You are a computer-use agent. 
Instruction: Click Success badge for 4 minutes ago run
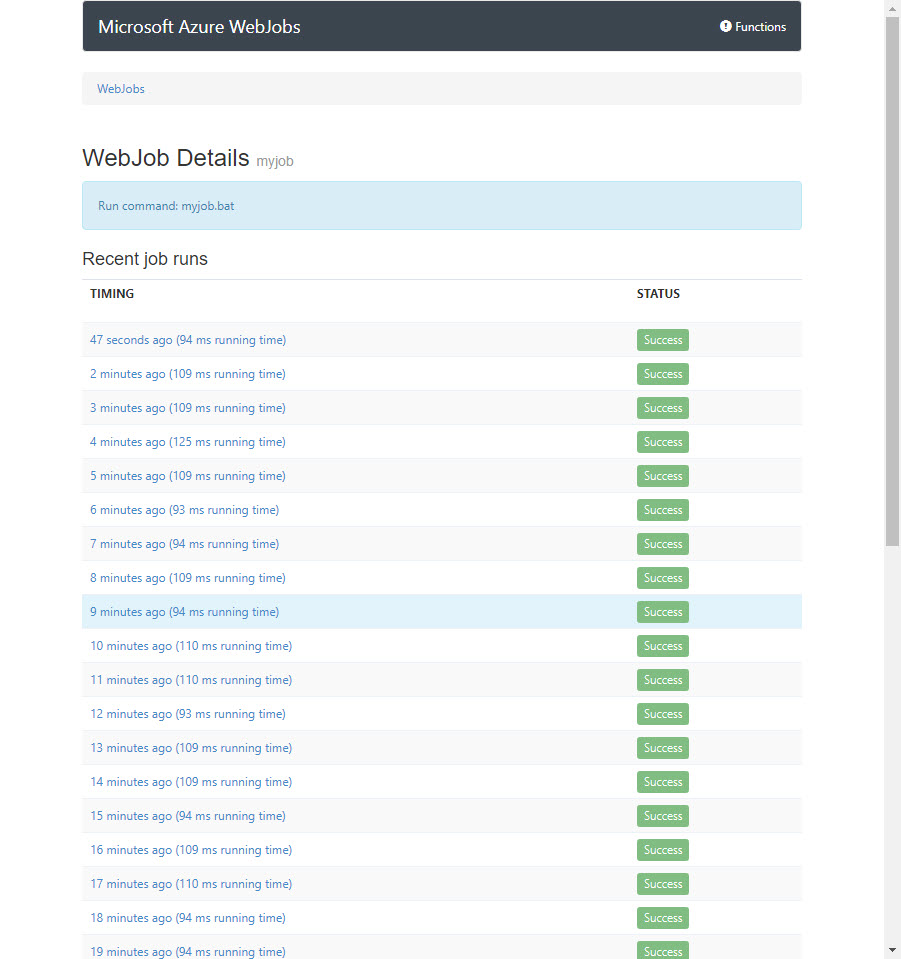point(662,442)
